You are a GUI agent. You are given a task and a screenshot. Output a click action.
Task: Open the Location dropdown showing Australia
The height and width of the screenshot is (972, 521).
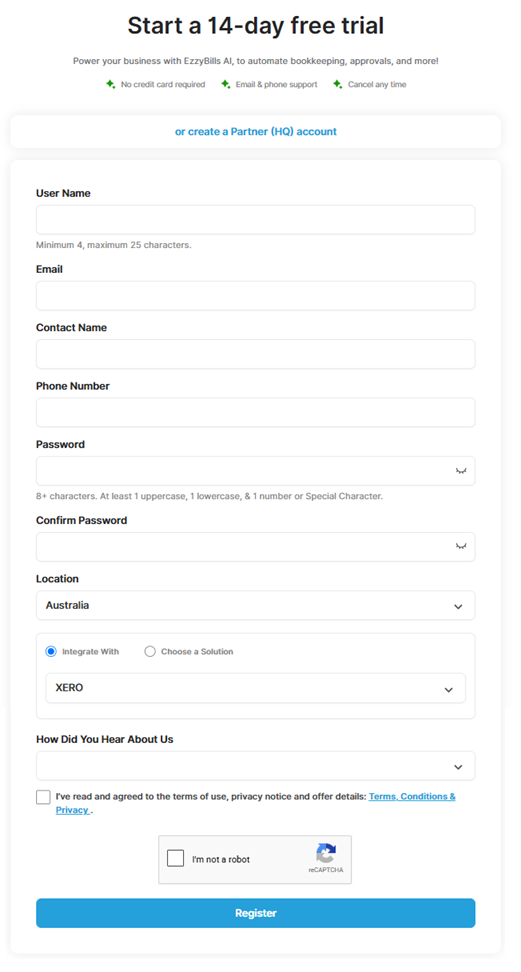tap(256, 605)
